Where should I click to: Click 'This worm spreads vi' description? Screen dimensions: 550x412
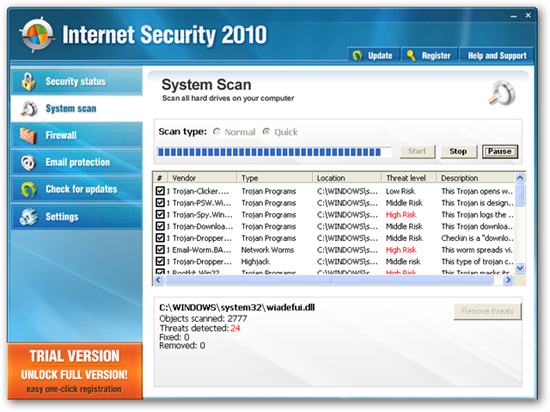click(477, 250)
